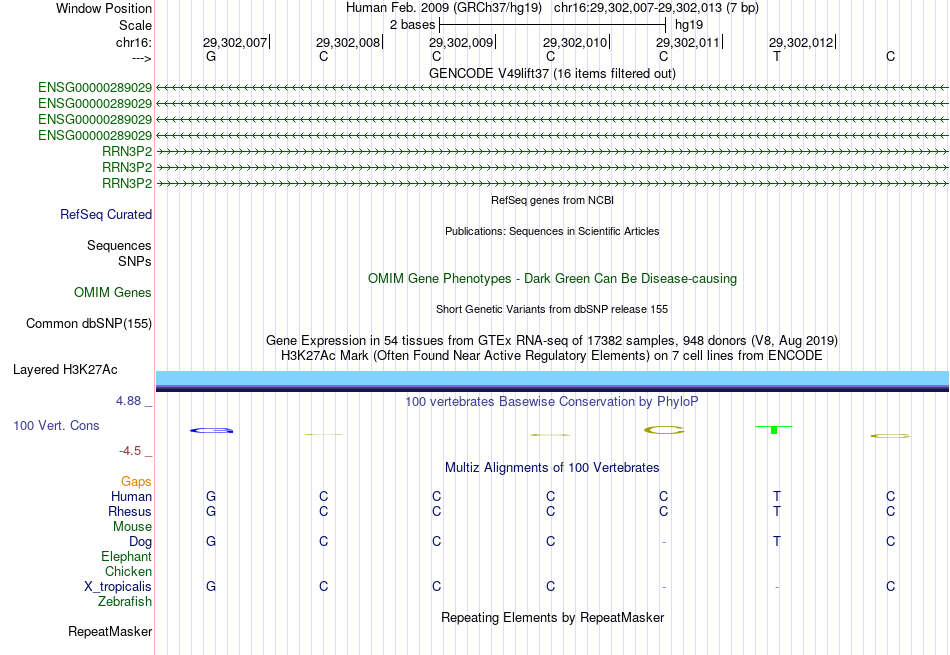Screen dimensions: 950x655
Task: Click the Common dbSNP(155) label
Action: click(88, 324)
